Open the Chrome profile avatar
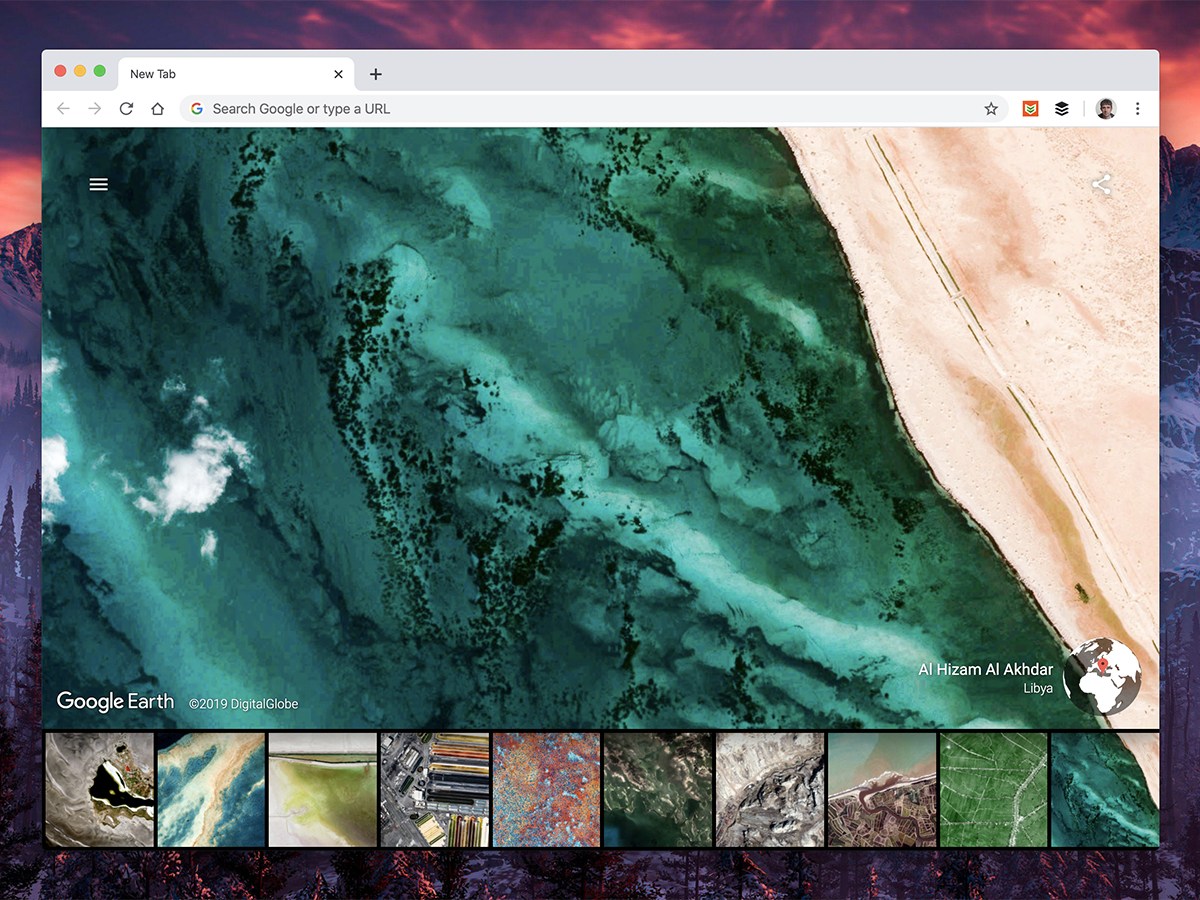 (x=1105, y=109)
